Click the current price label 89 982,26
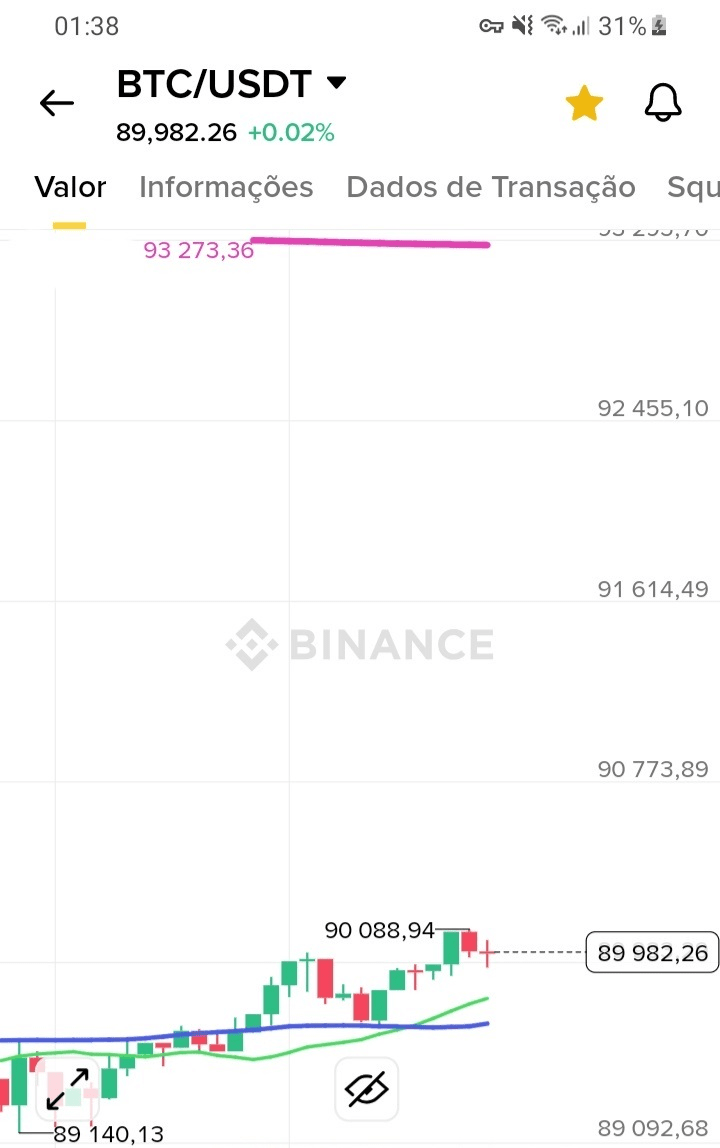The width and height of the screenshot is (720, 1148). (x=653, y=953)
